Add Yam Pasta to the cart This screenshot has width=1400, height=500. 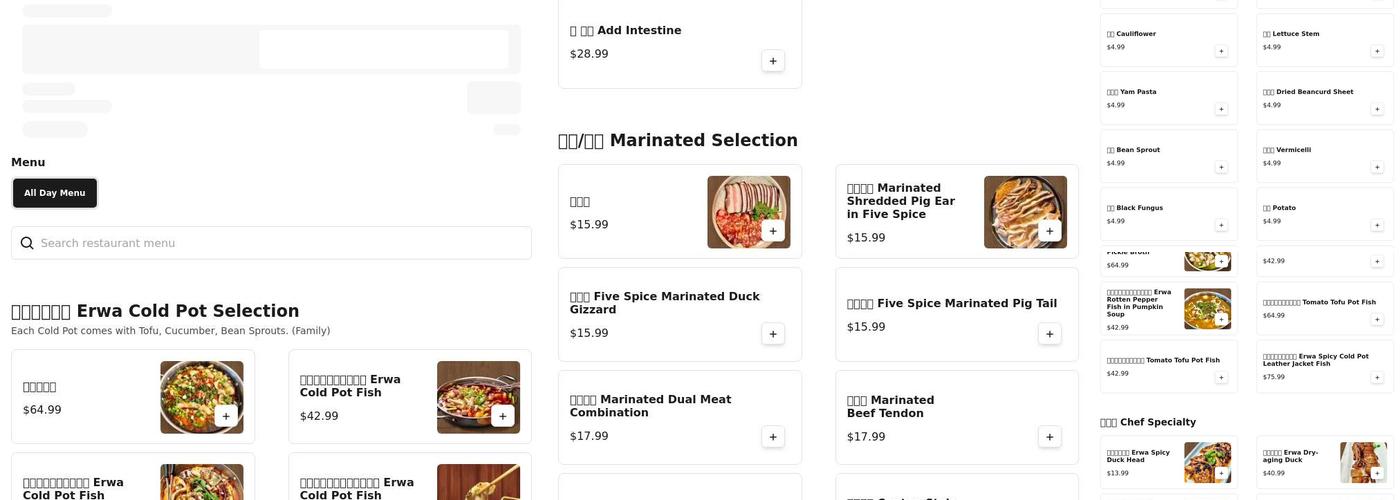[x=1221, y=109]
